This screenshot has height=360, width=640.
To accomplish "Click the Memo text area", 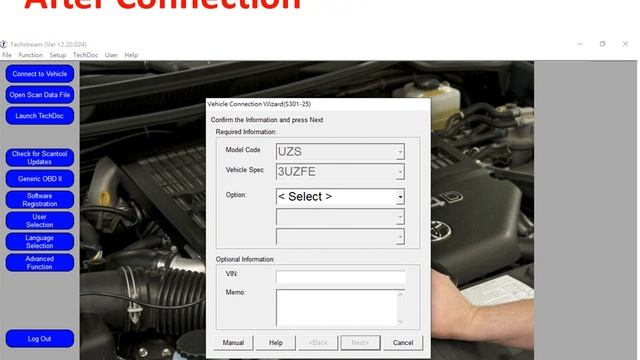I will tap(336, 308).
